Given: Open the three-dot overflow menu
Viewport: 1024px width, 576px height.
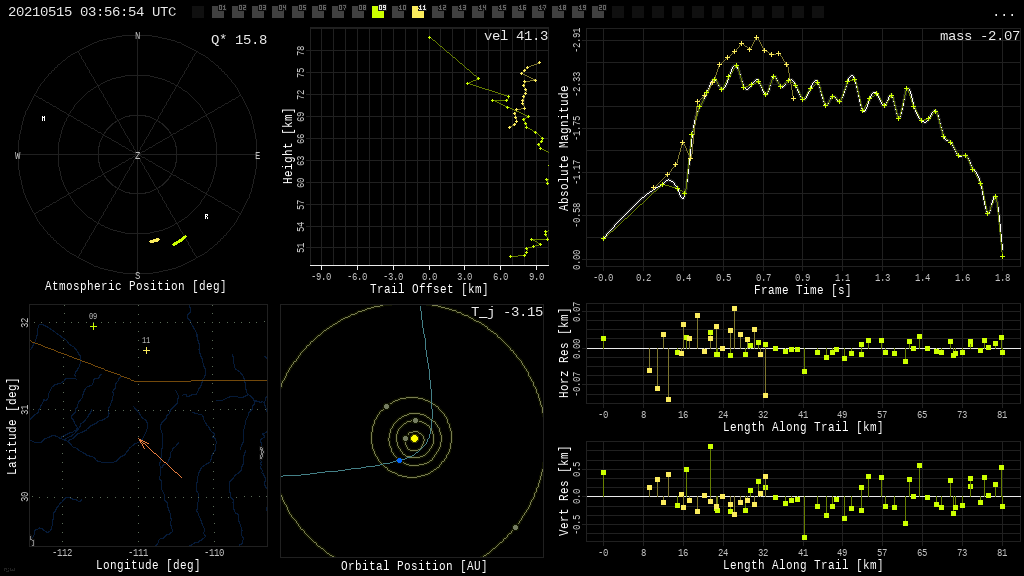Looking at the screenshot, I should coord(1003,13).
